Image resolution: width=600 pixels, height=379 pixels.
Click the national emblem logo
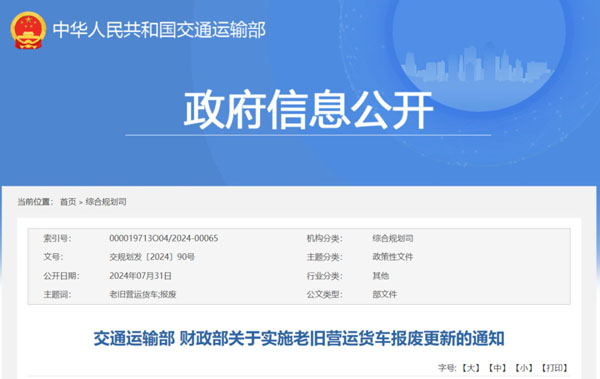click(x=28, y=30)
